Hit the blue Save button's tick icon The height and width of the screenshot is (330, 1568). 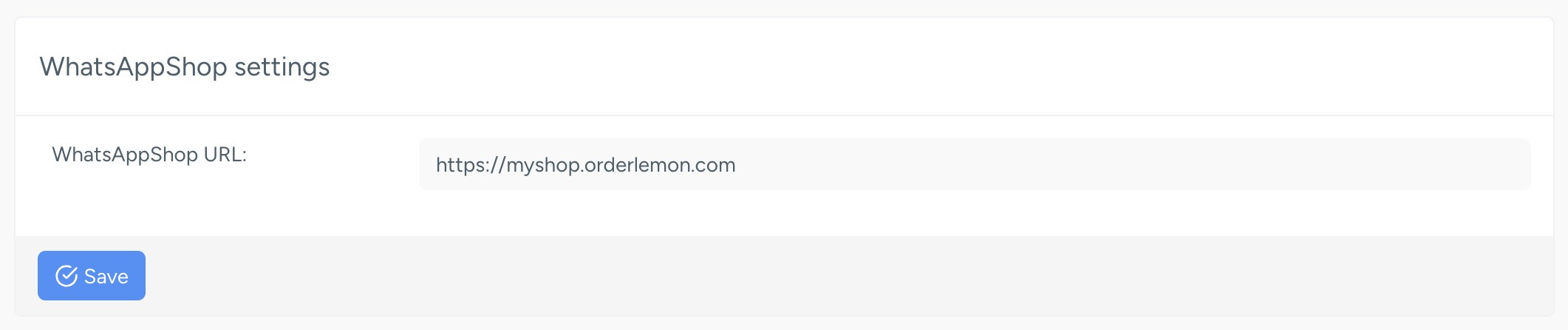67,276
